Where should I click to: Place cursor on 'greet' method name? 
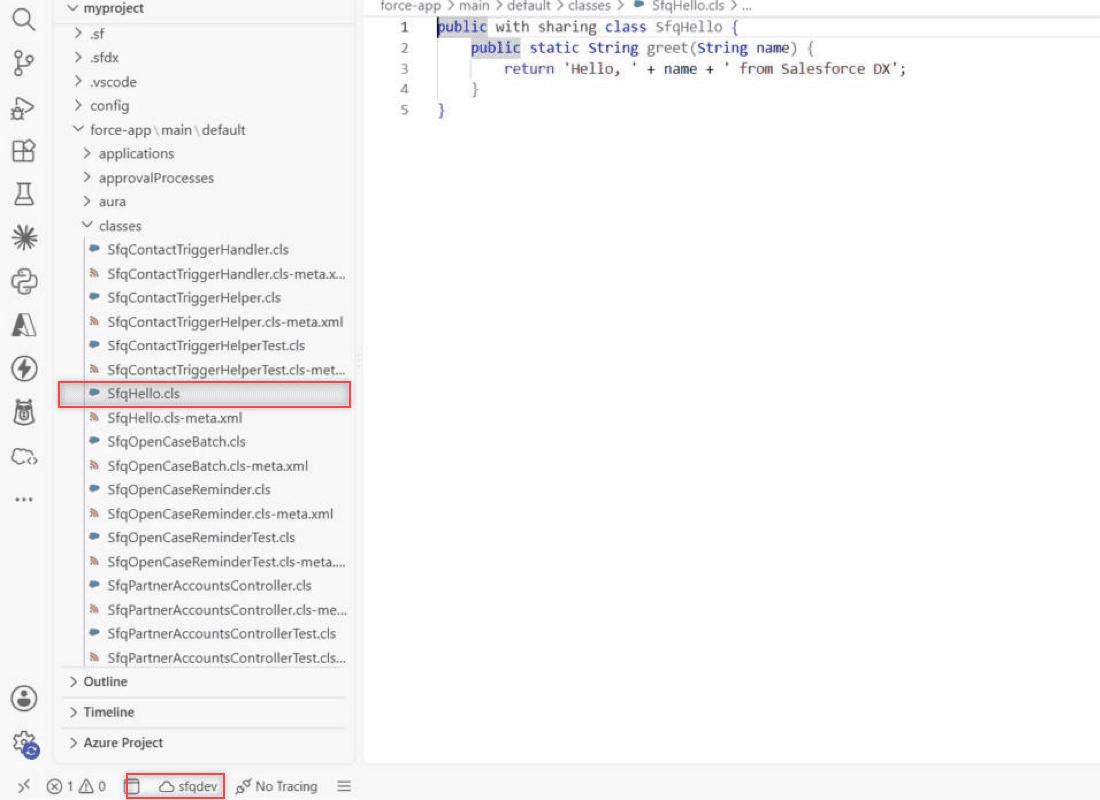click(x=668, y=48)
